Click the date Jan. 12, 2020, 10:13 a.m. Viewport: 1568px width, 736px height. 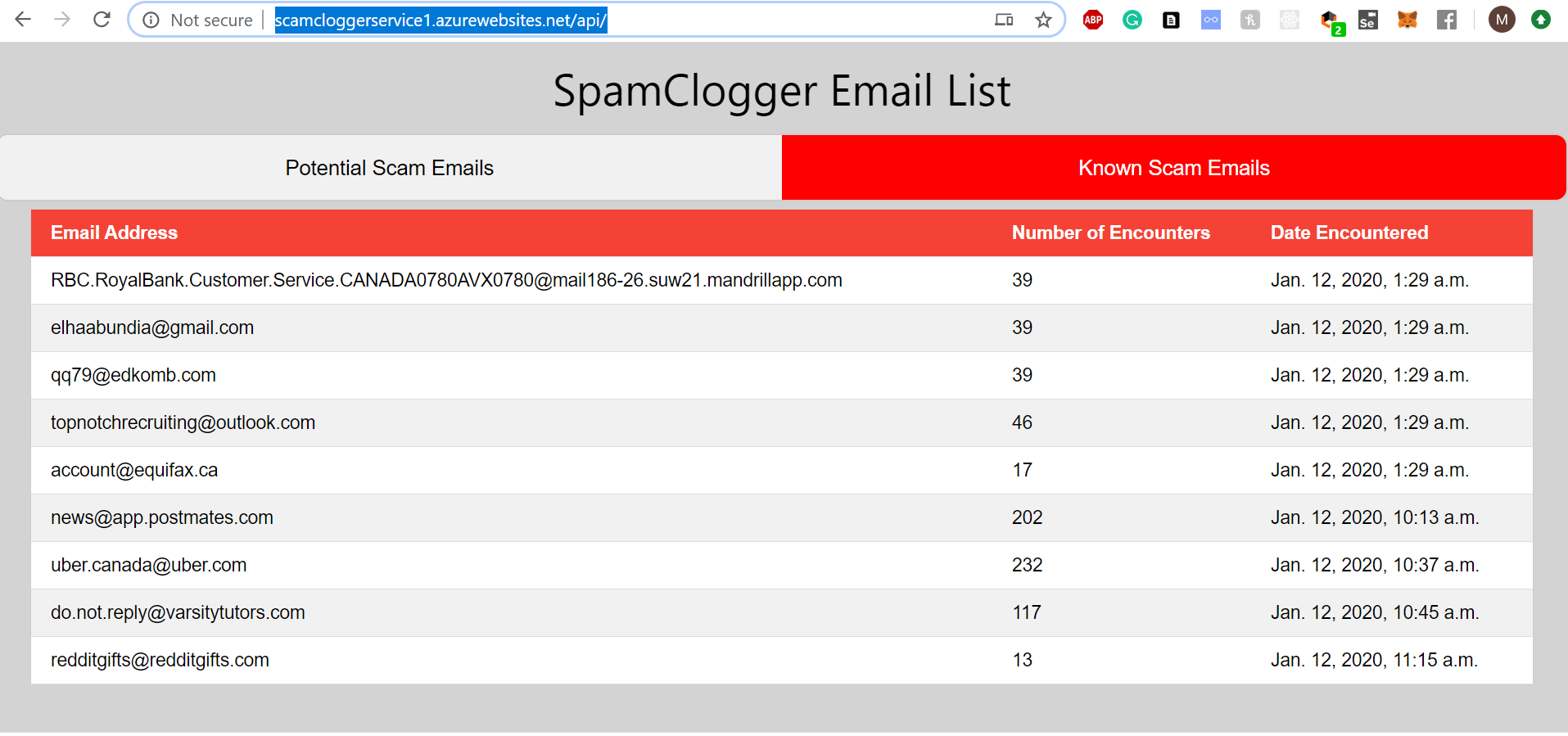click(1375, 517)
